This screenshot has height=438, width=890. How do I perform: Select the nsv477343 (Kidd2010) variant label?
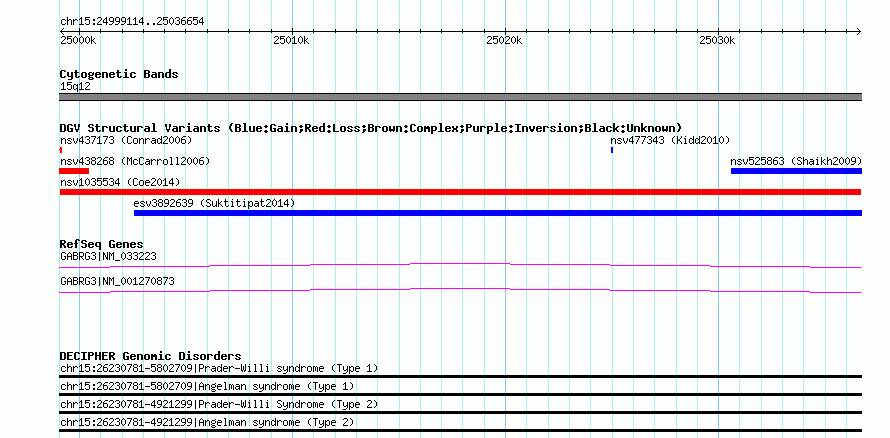click(670, 140)
